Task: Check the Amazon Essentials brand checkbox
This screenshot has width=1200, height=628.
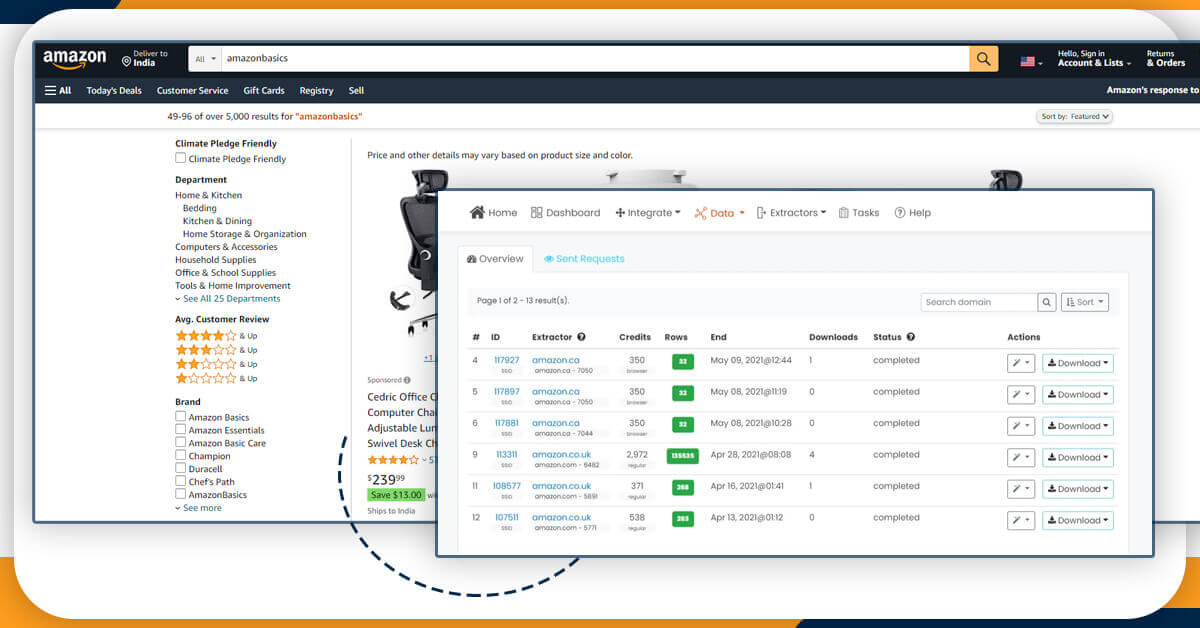Action: click(x=181, y=430)
